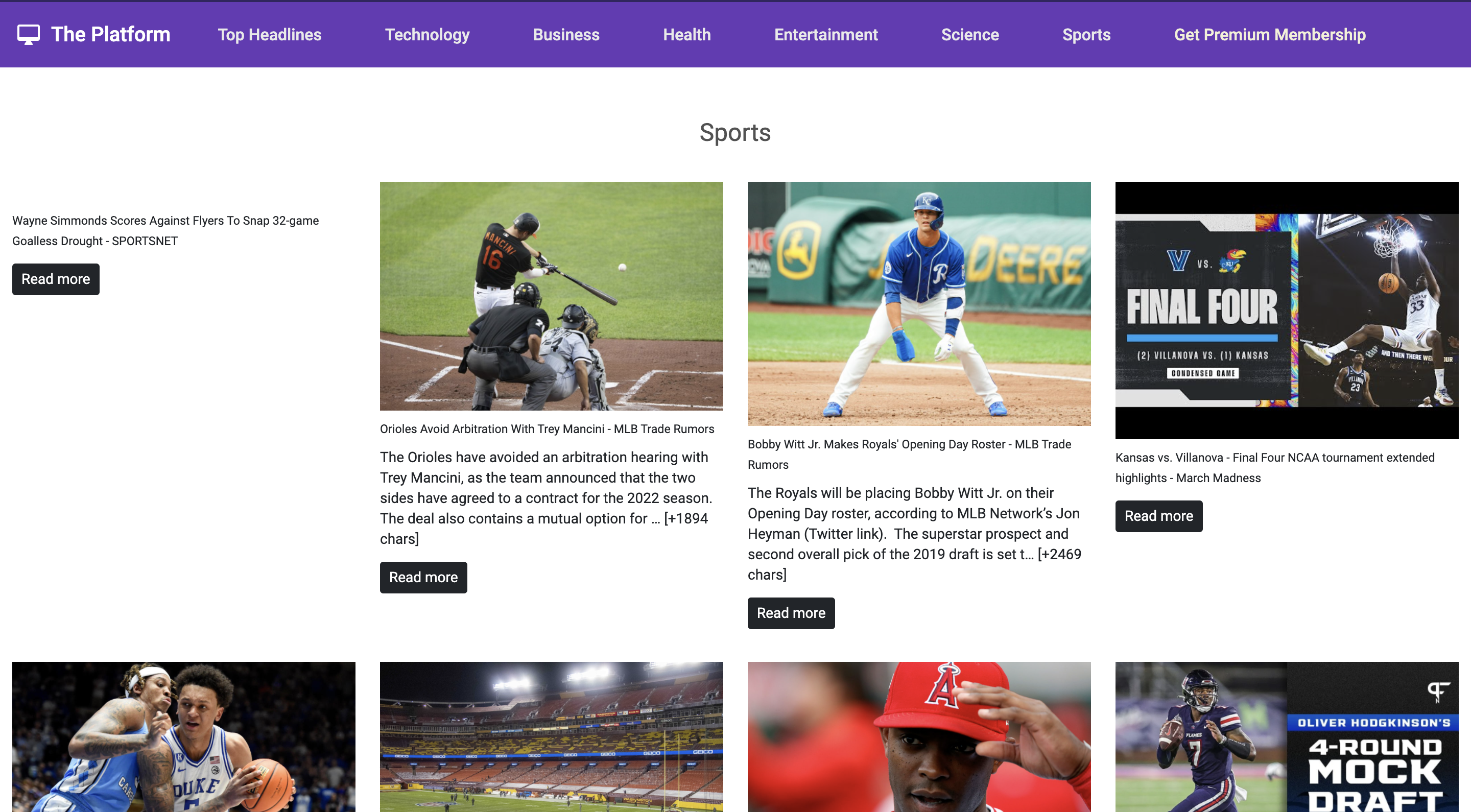Click Get Premium Membership link
The width and height of the screenshot is (1471, 812).
click(1269, 35)
